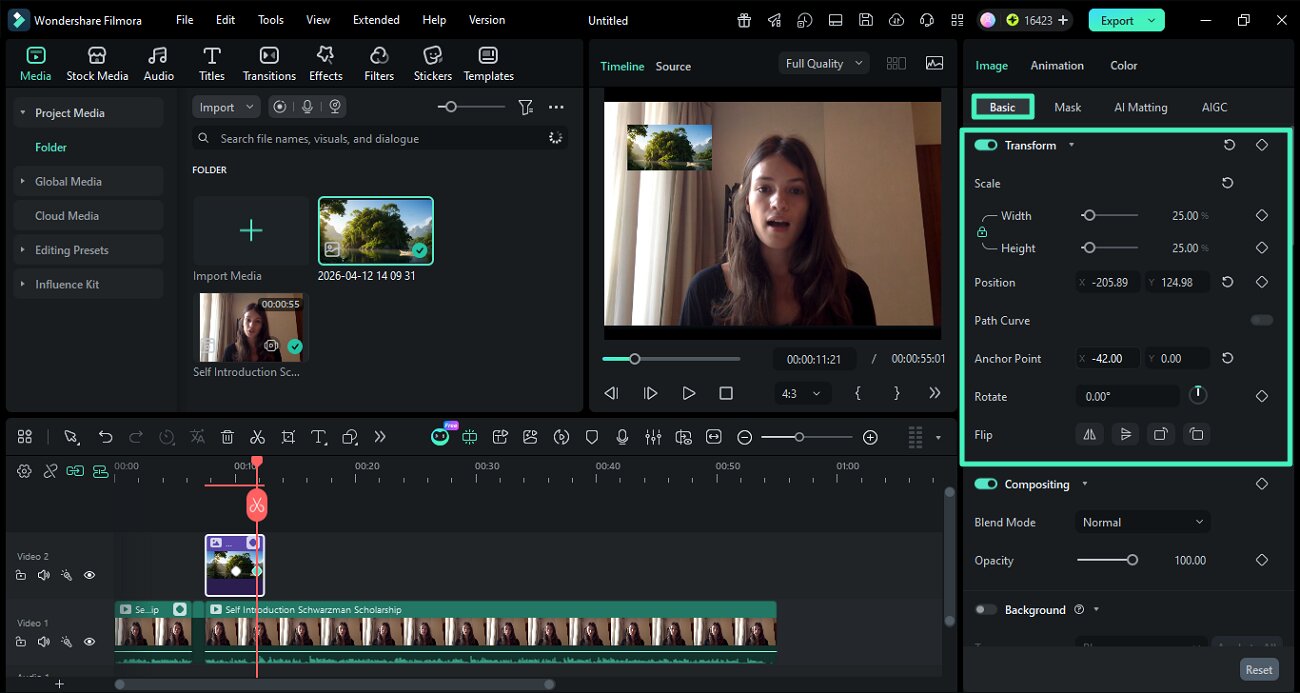Enable the Background switch
The height and width of the screenshot is (693, 1300).
point(986,609)
